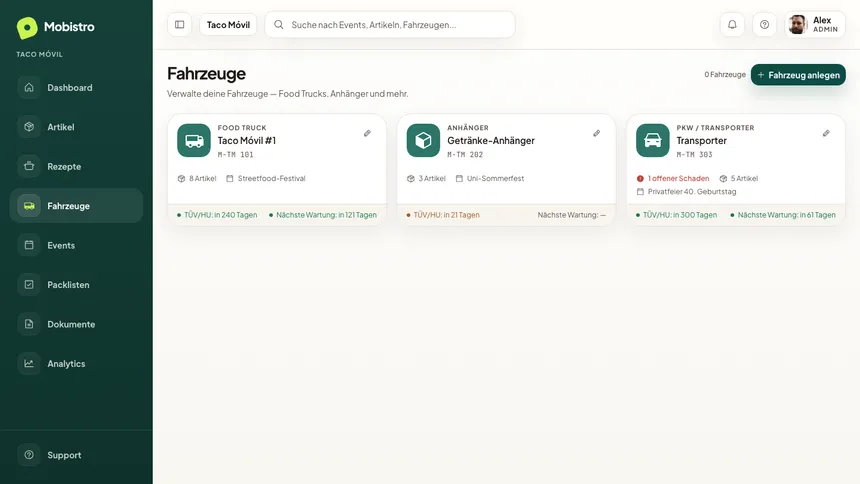Open the Artikel sidebar item
Viewport: 860px width, 484px height.
76,127
